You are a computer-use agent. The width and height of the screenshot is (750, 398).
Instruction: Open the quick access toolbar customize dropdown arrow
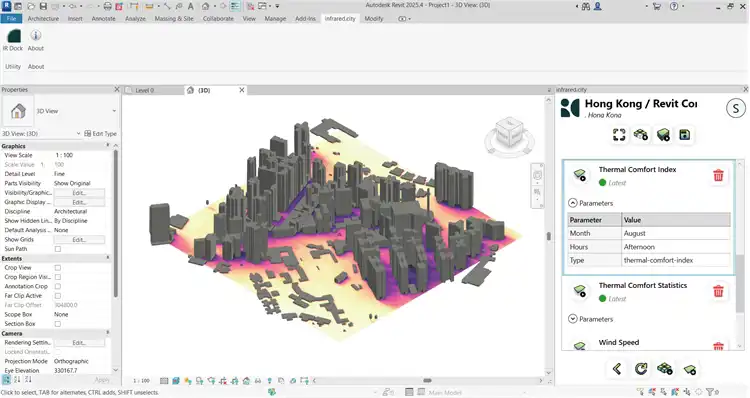point(277,6)
